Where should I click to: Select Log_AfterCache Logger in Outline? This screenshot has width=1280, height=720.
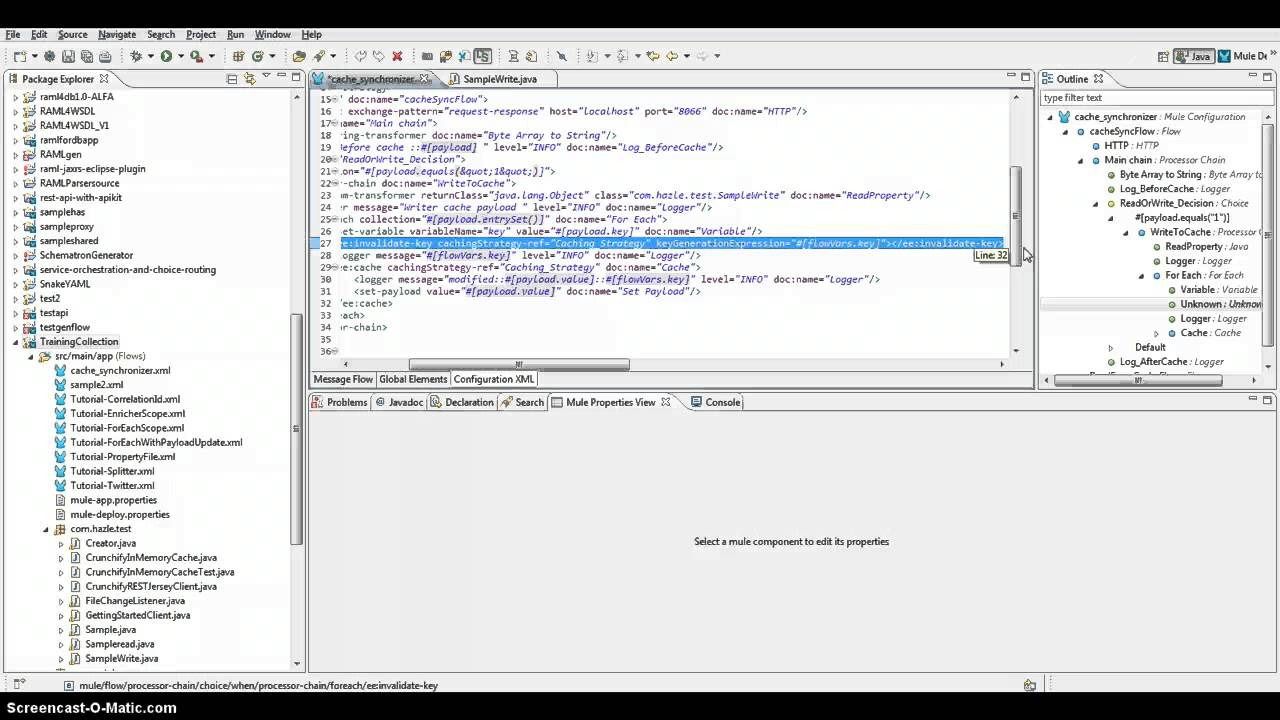coord(1170,362)
